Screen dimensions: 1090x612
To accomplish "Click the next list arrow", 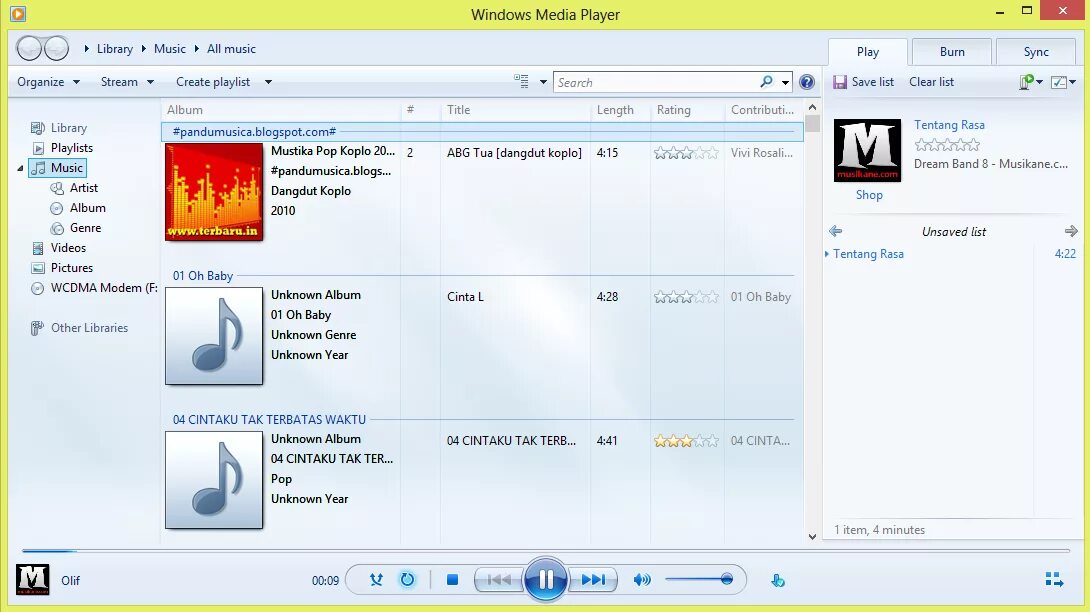I will (x=1071, y=231).
